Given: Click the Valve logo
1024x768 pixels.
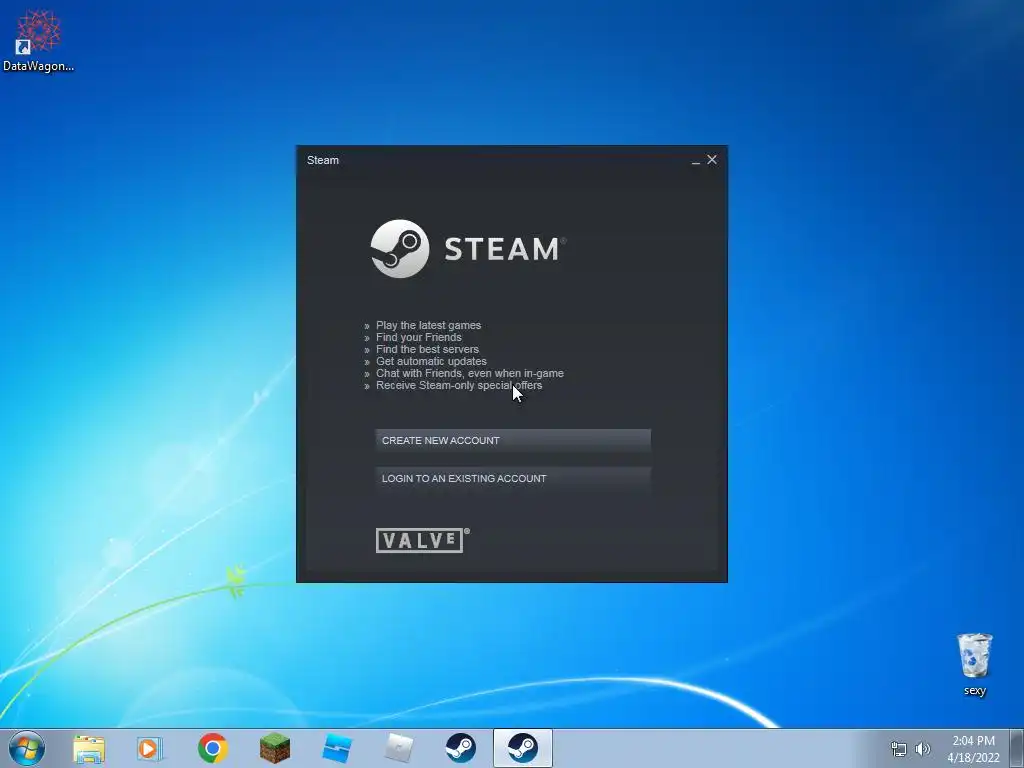Looking at the screenshot, I should pos(423,540).
